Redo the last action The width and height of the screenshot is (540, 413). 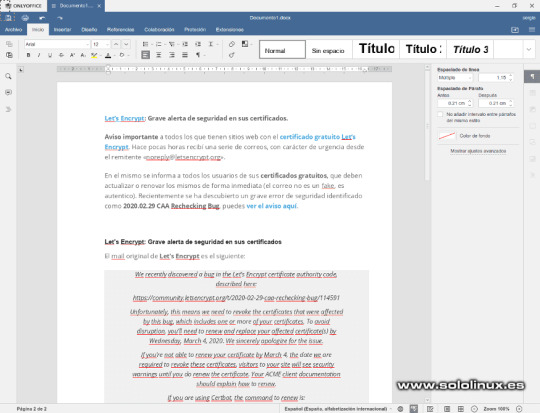click(60, 18)
